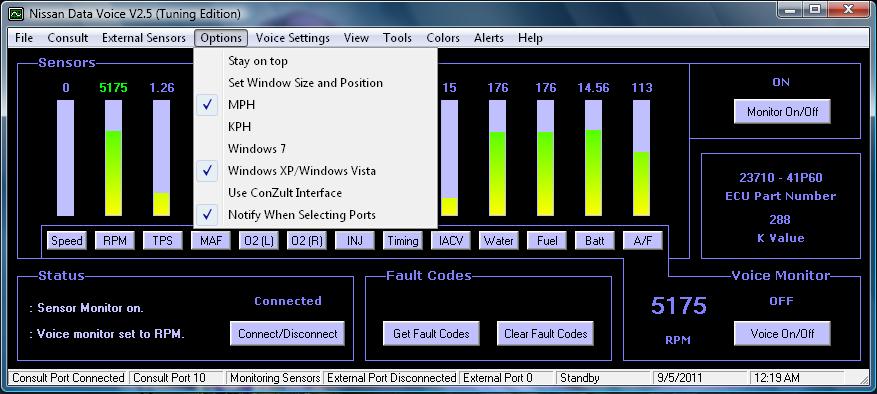
Task: Click the Speed sensor button
Action: tap(67, 241)
